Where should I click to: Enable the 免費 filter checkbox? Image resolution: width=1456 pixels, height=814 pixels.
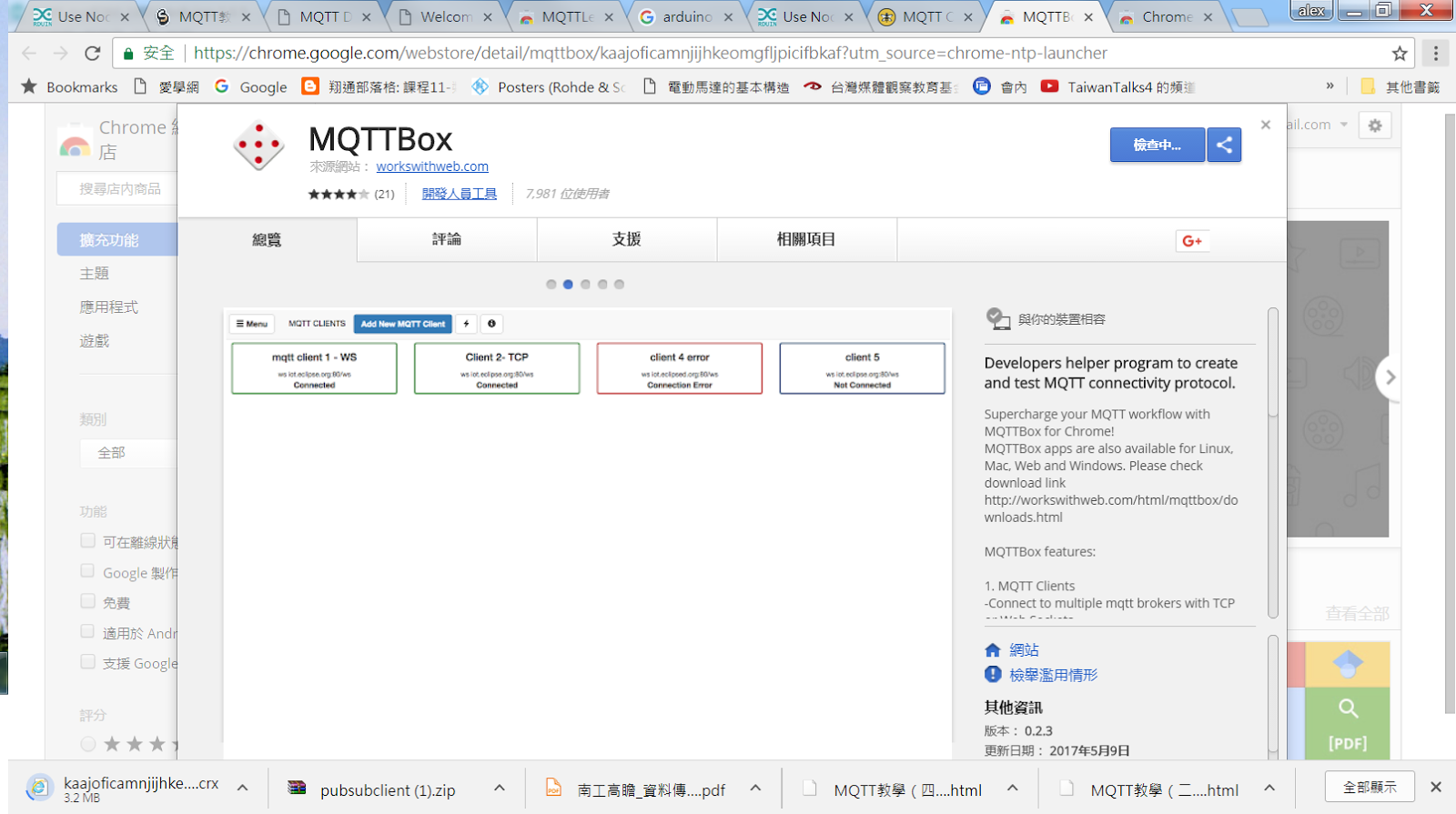click(x=87, y=601)
